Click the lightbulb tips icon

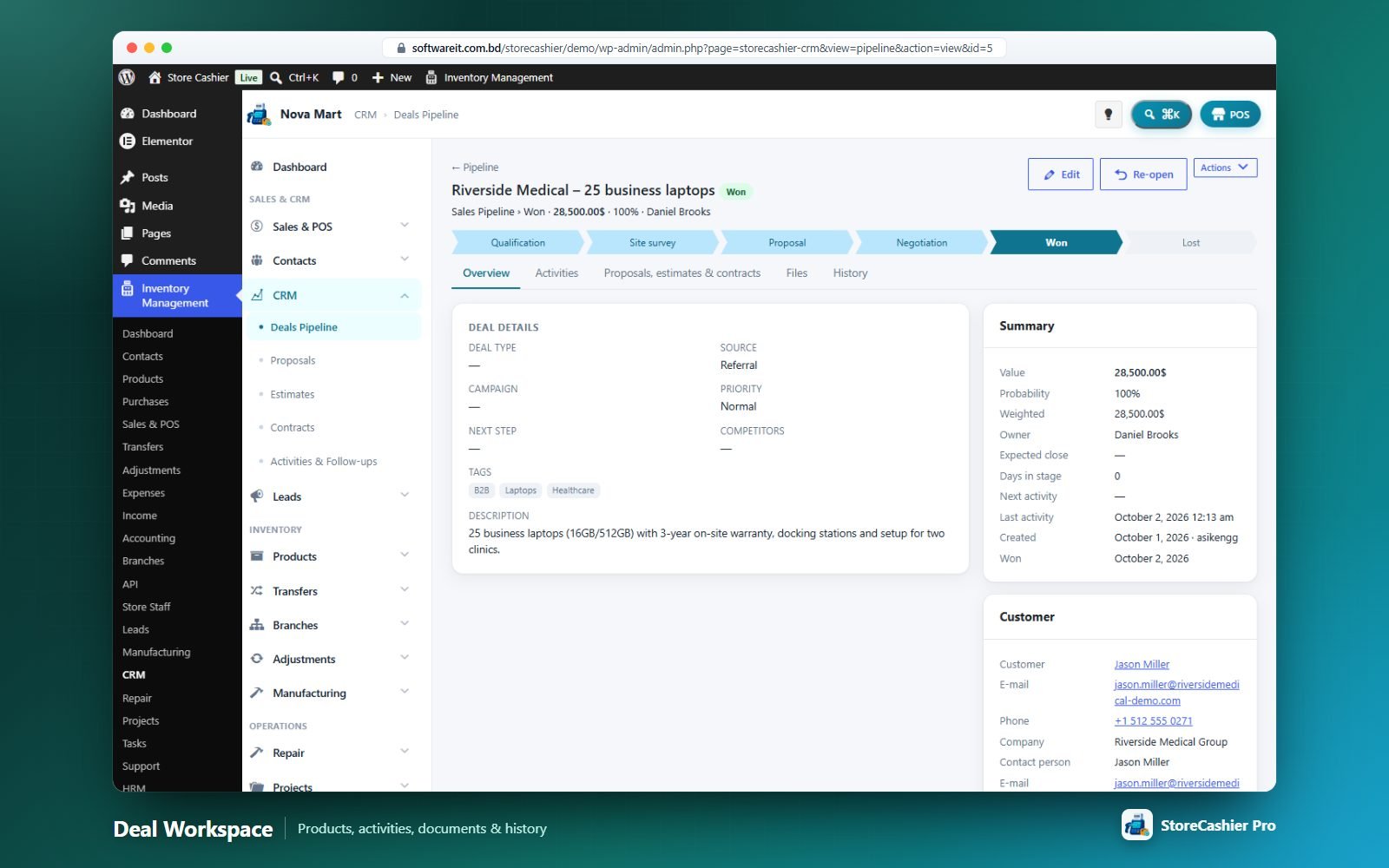pyautogui.click(x=1108, y=114)
